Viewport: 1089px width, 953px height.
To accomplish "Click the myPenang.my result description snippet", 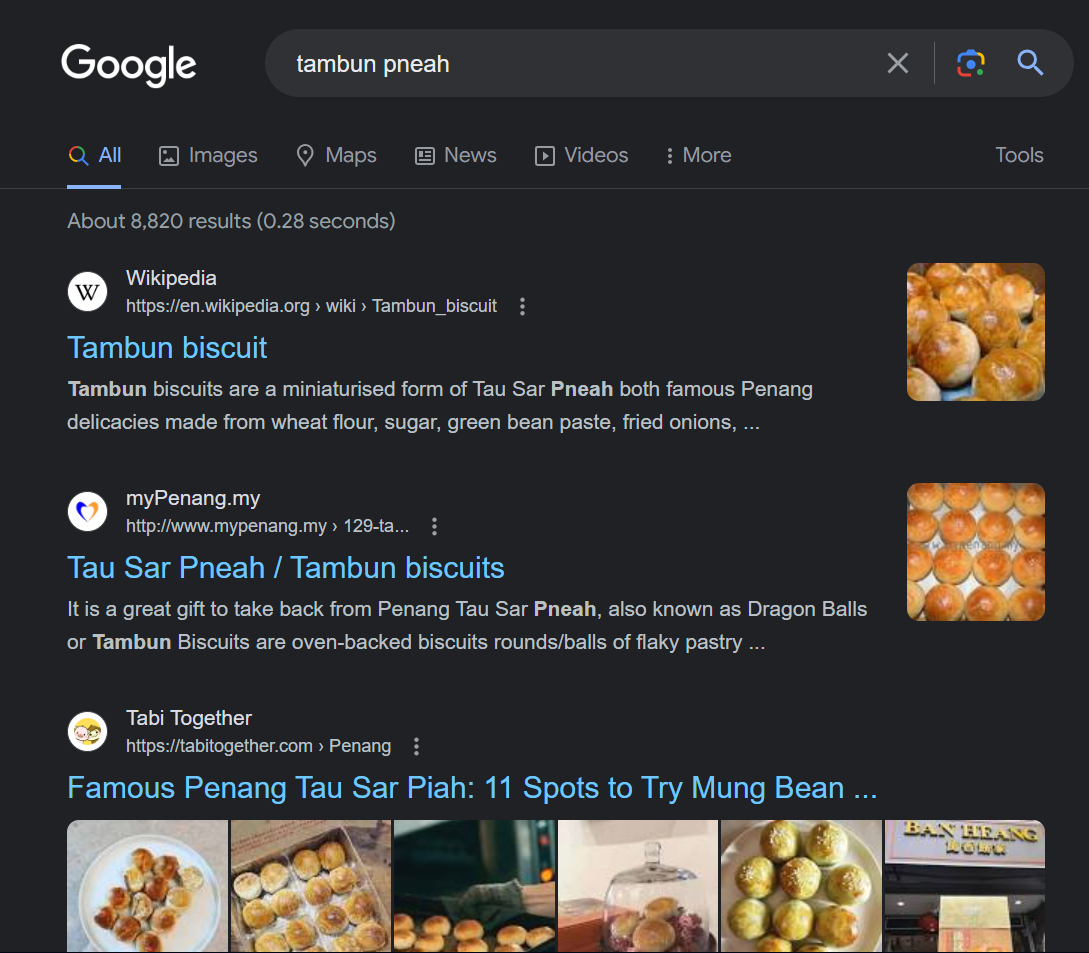I will pyautogui.click(x=467, y=626).
